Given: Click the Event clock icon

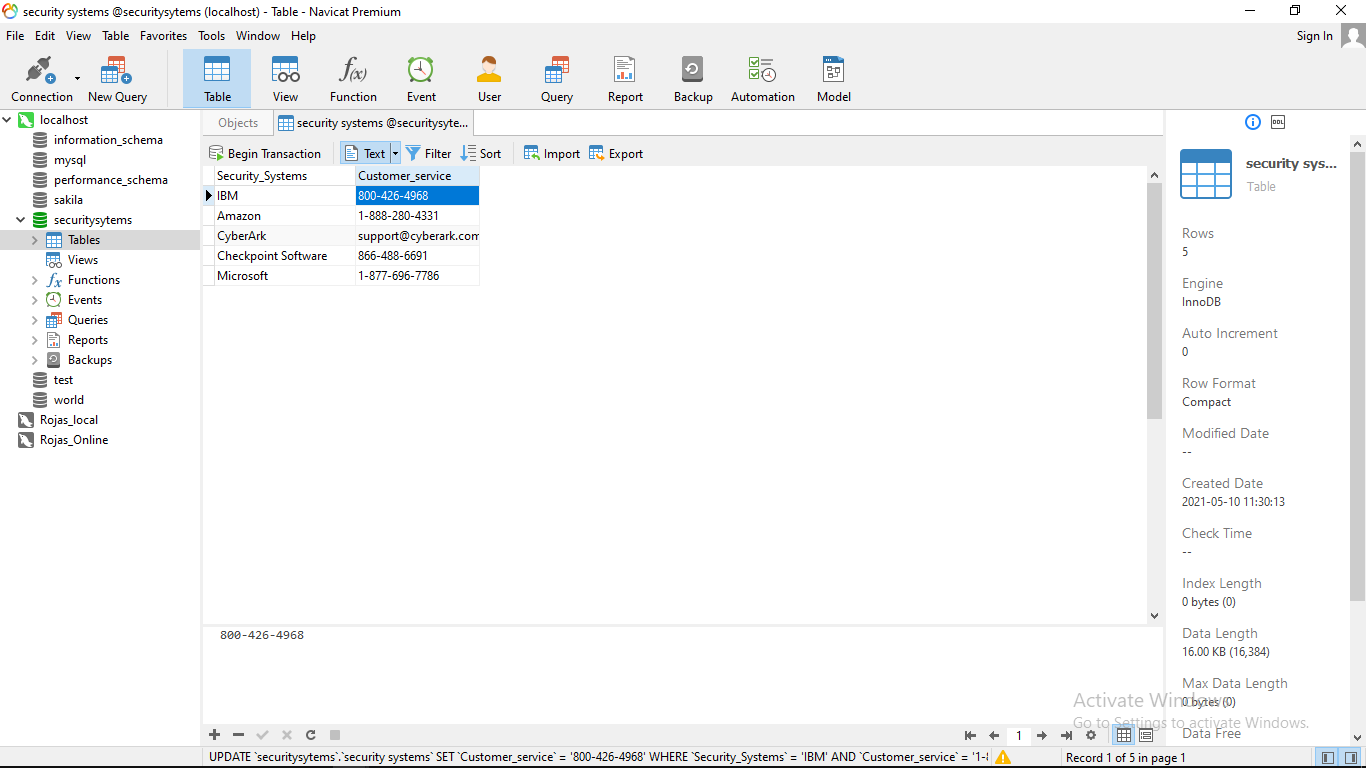Looking at the screenshot, I should (421, 79).
